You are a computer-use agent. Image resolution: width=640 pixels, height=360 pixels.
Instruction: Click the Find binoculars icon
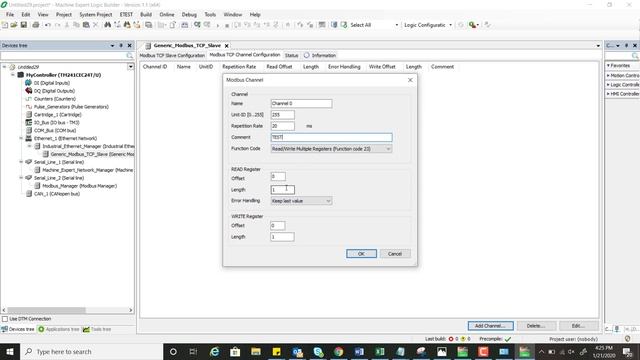[107, 25]
